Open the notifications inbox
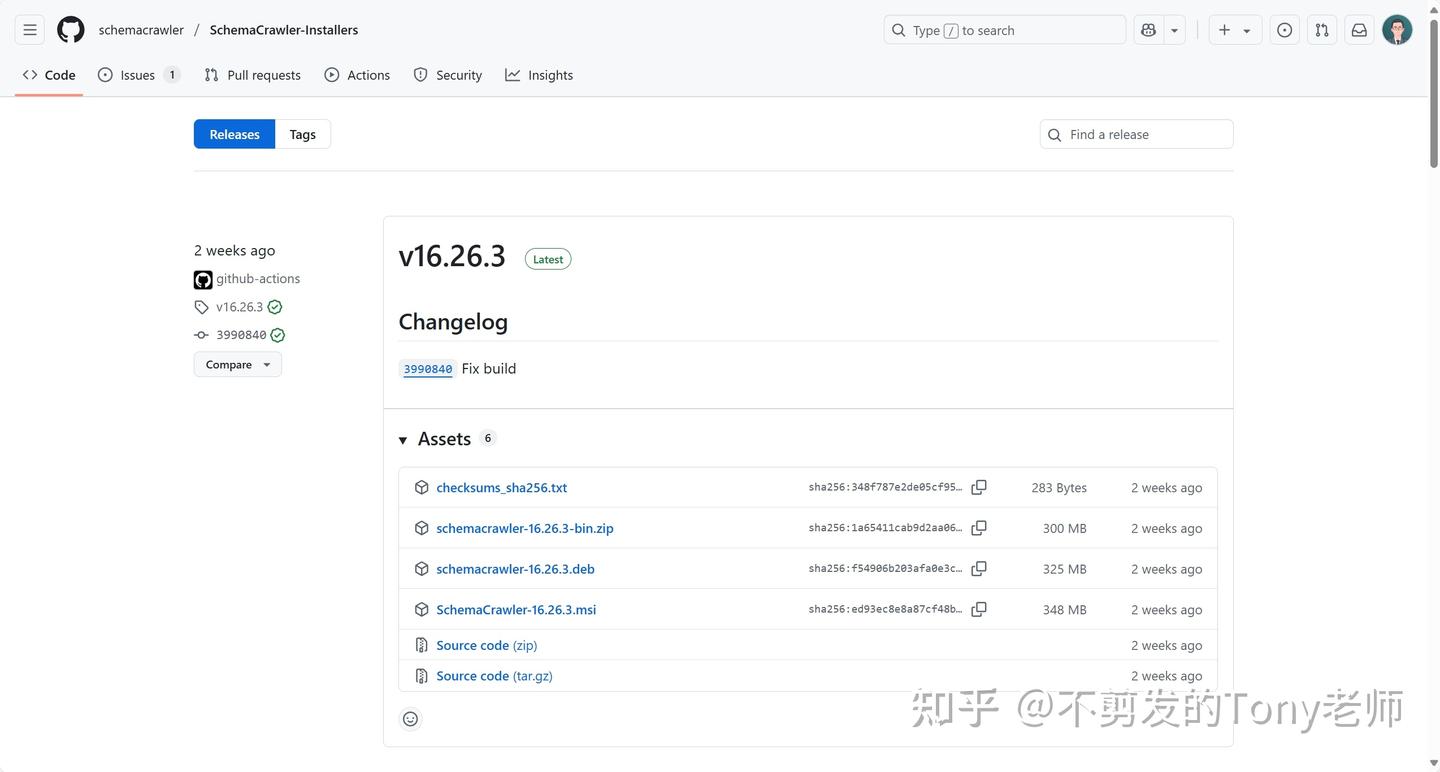The image size is (1440, 772). point(1358,29)
